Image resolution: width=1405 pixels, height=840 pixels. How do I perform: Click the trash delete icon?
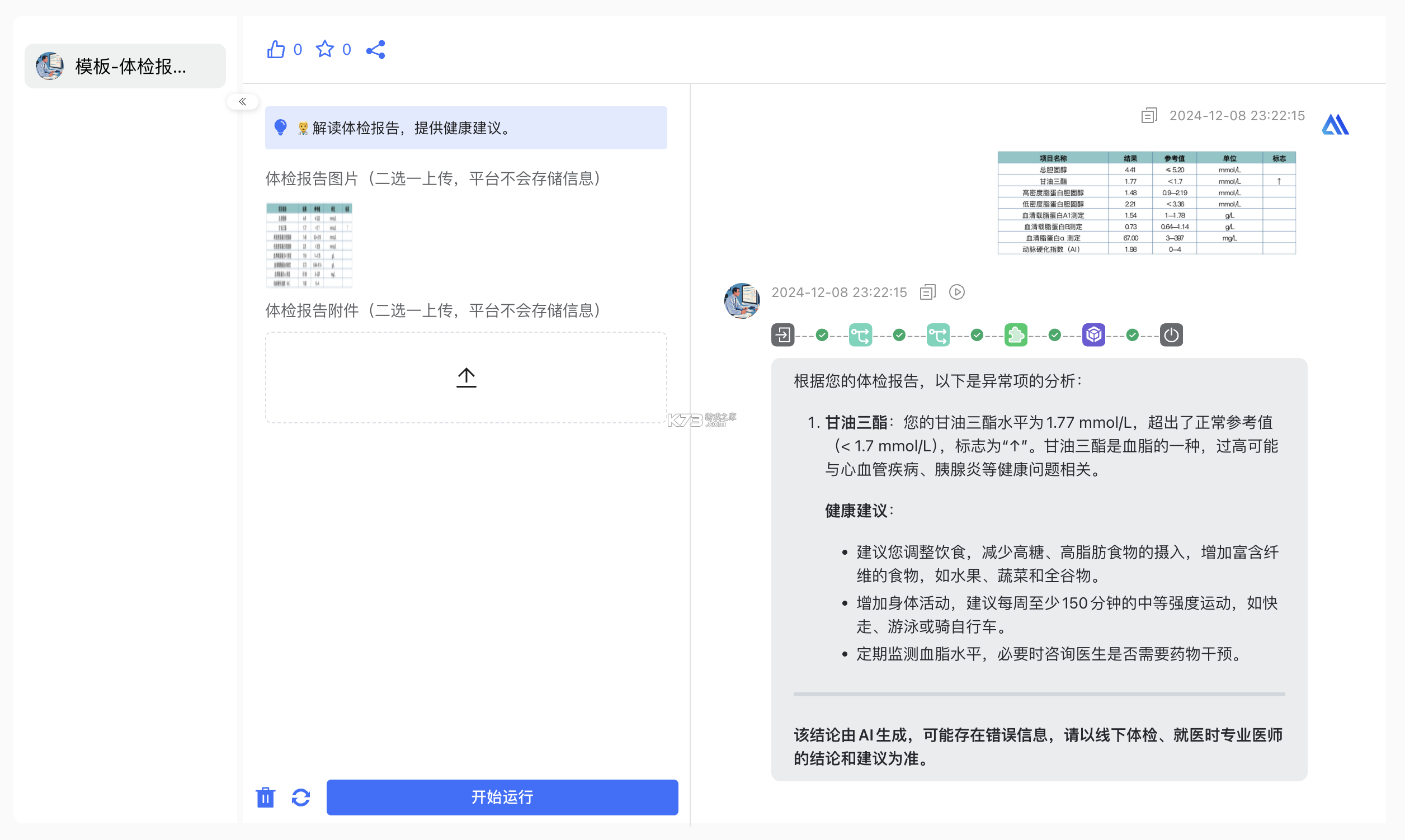pyautogui.click(x=266, y=797)
